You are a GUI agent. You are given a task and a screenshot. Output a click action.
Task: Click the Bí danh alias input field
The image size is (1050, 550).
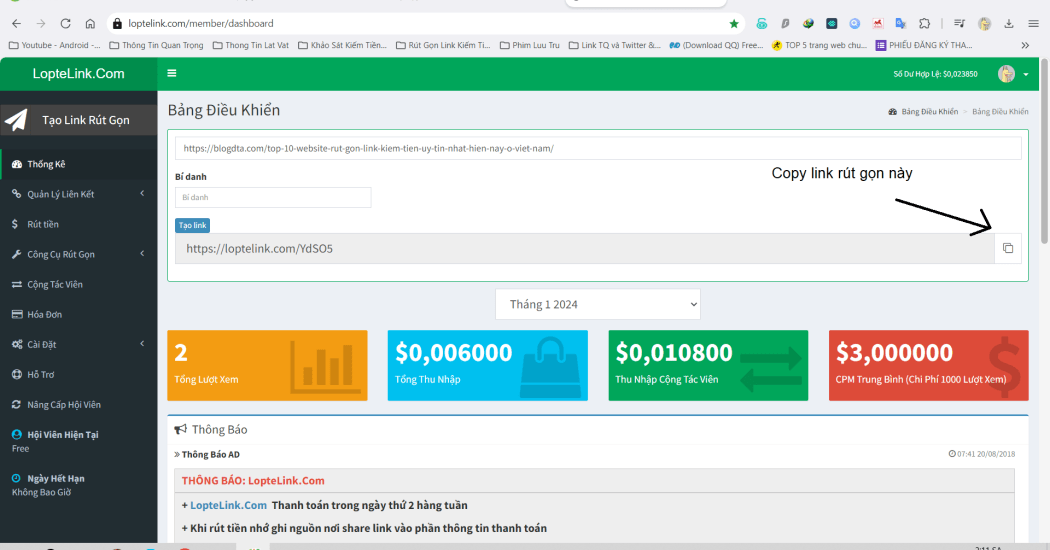coord(273,198)
